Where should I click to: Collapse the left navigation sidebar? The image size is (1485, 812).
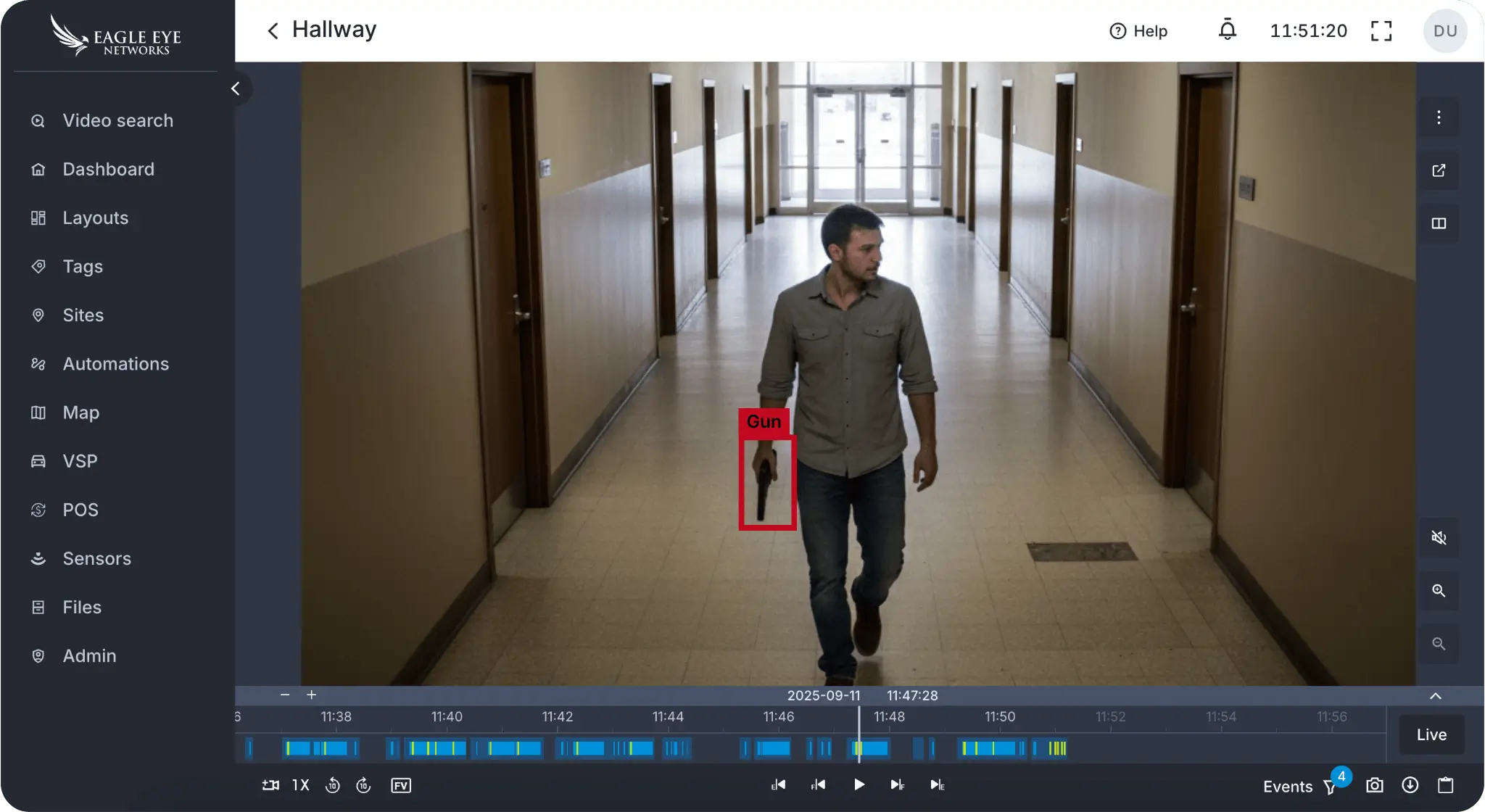236,88
